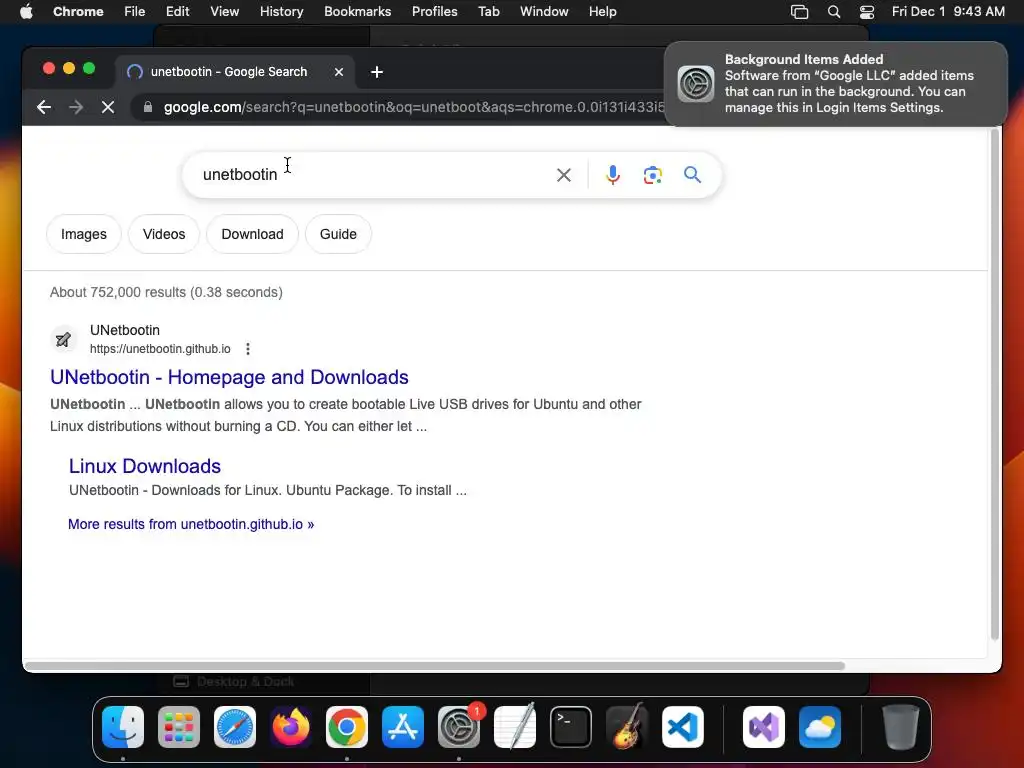The width and height of the screenshot is (1024, 768).
Task: Open Trash from the Dock
Action: point(901,727)
